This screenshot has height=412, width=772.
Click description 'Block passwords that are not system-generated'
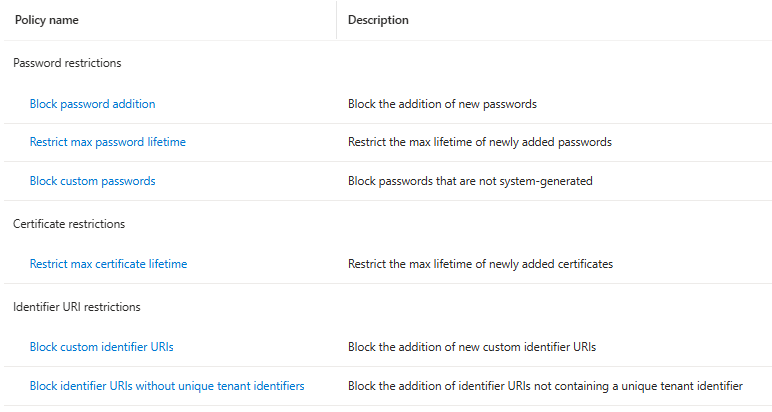point(470,181)
